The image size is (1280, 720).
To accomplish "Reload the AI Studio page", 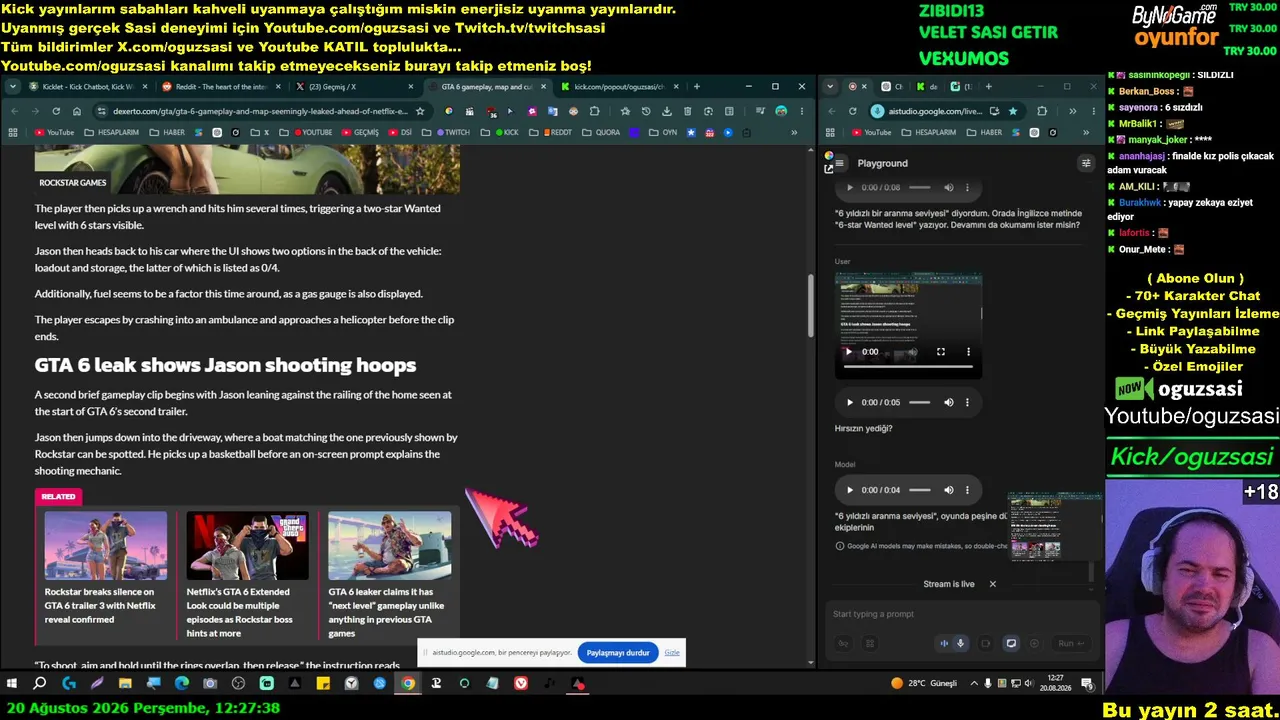I will point(853,111).
